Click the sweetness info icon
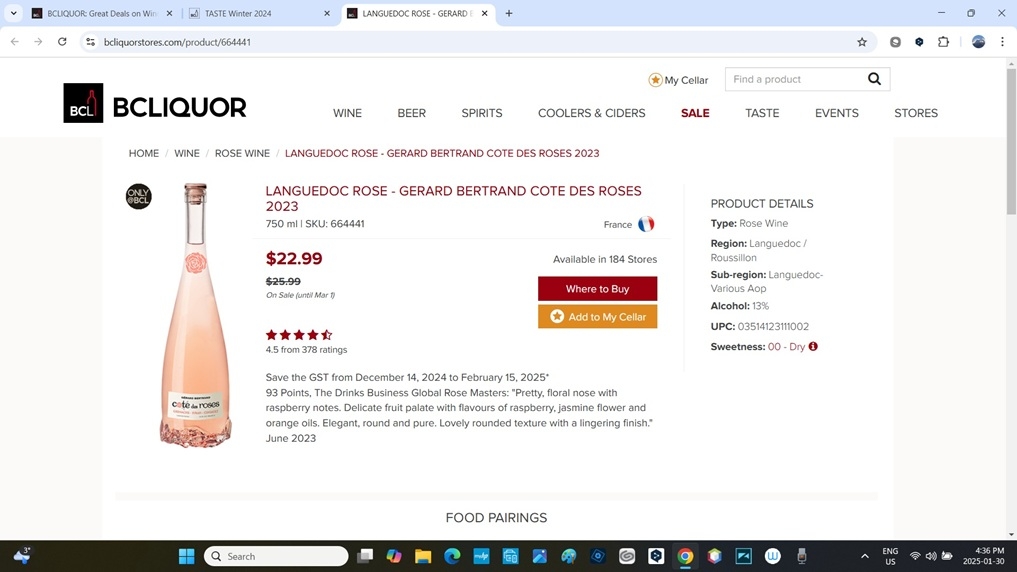1017x572 pixels. coord(813,346)
